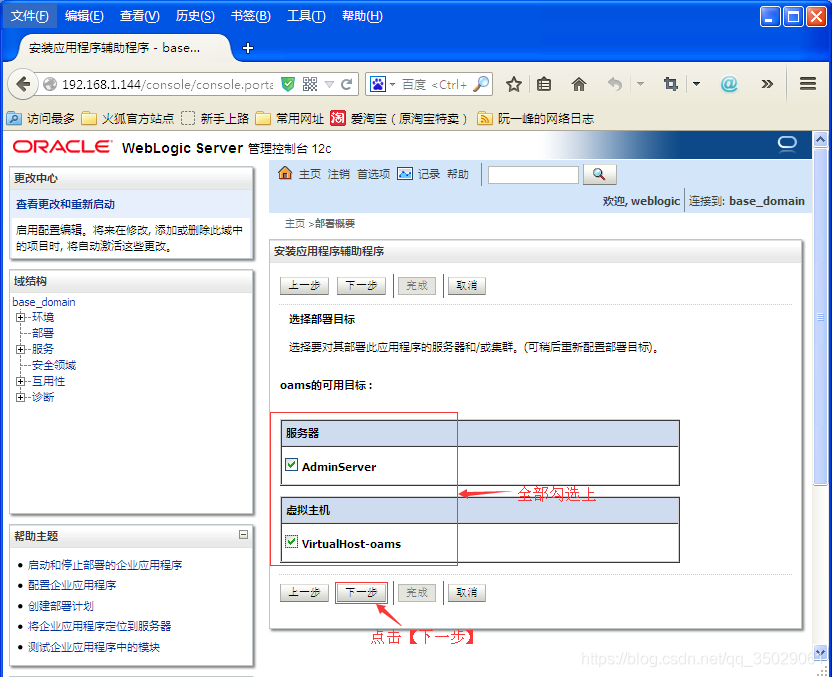Click the 注销 logout link
Viewport: 832px width, 677px height.
pyautogui.click(x=339, y=174)
